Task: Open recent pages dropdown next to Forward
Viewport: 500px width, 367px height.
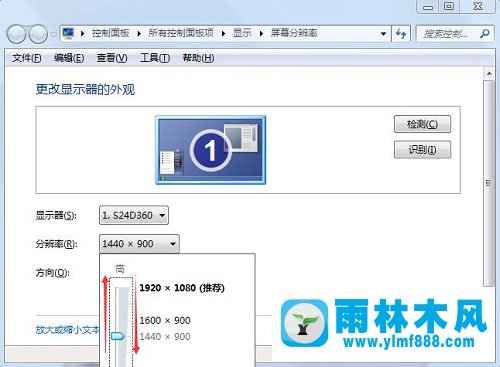Action: pyautogui.click(x=53, y=34)
